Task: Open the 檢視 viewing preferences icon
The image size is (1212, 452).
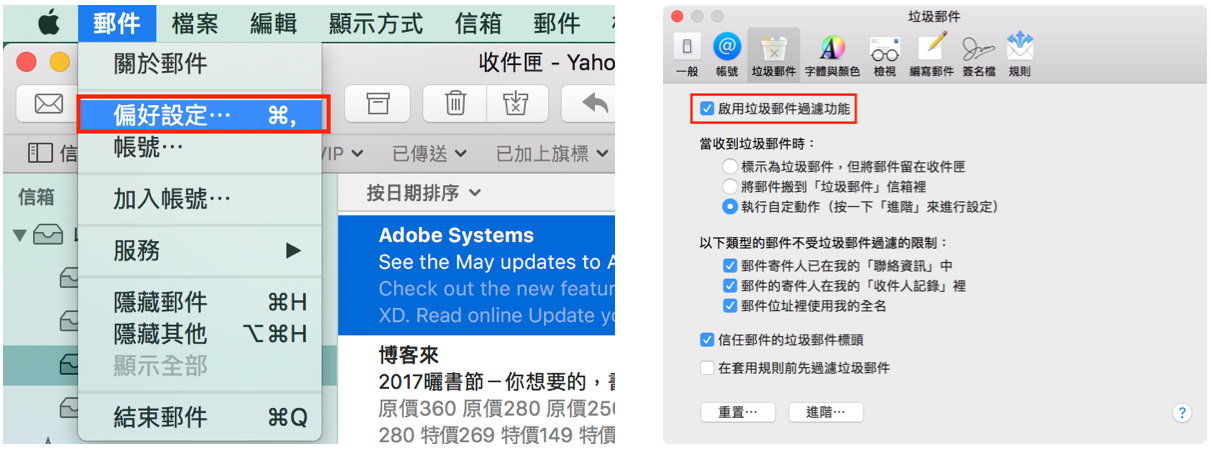Action: click(x=884, y=51)
